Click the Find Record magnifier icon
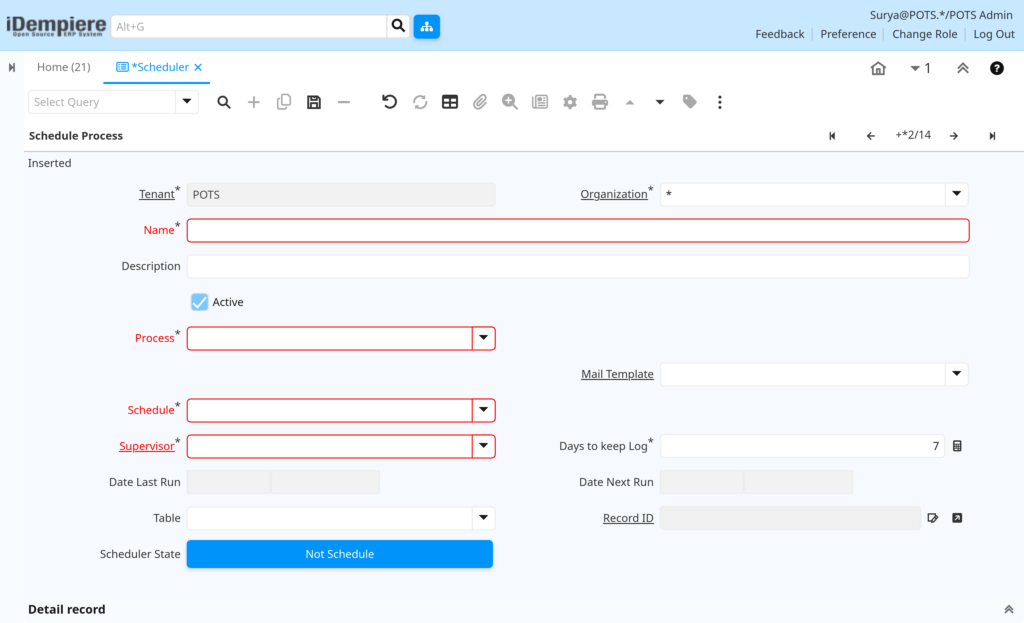The width and height of the screenshot is (1024, 623). 224,102
